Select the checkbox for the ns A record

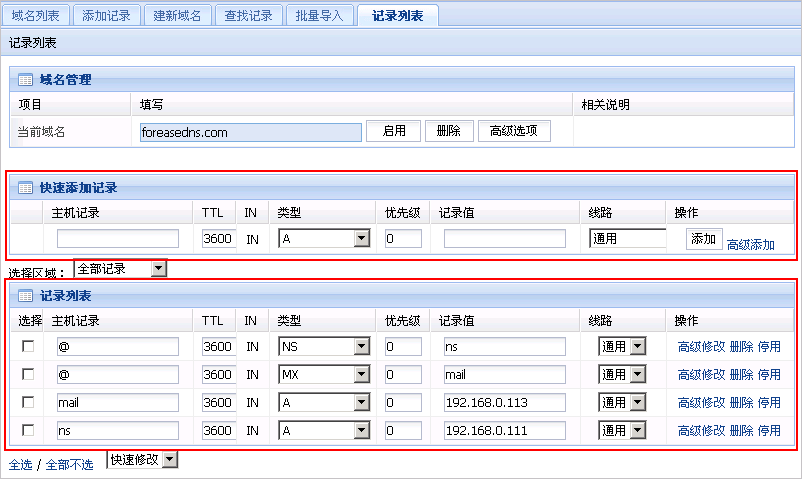28,430
